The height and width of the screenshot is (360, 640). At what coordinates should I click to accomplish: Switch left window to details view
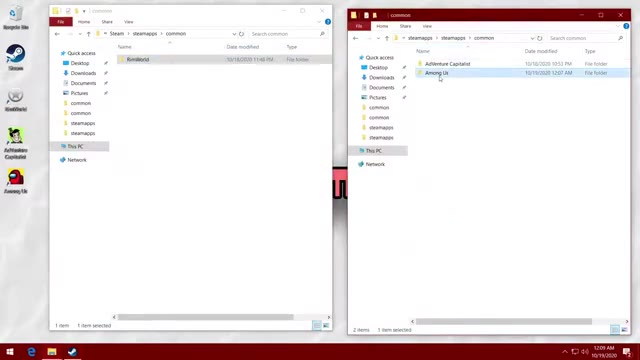(317, 325)
